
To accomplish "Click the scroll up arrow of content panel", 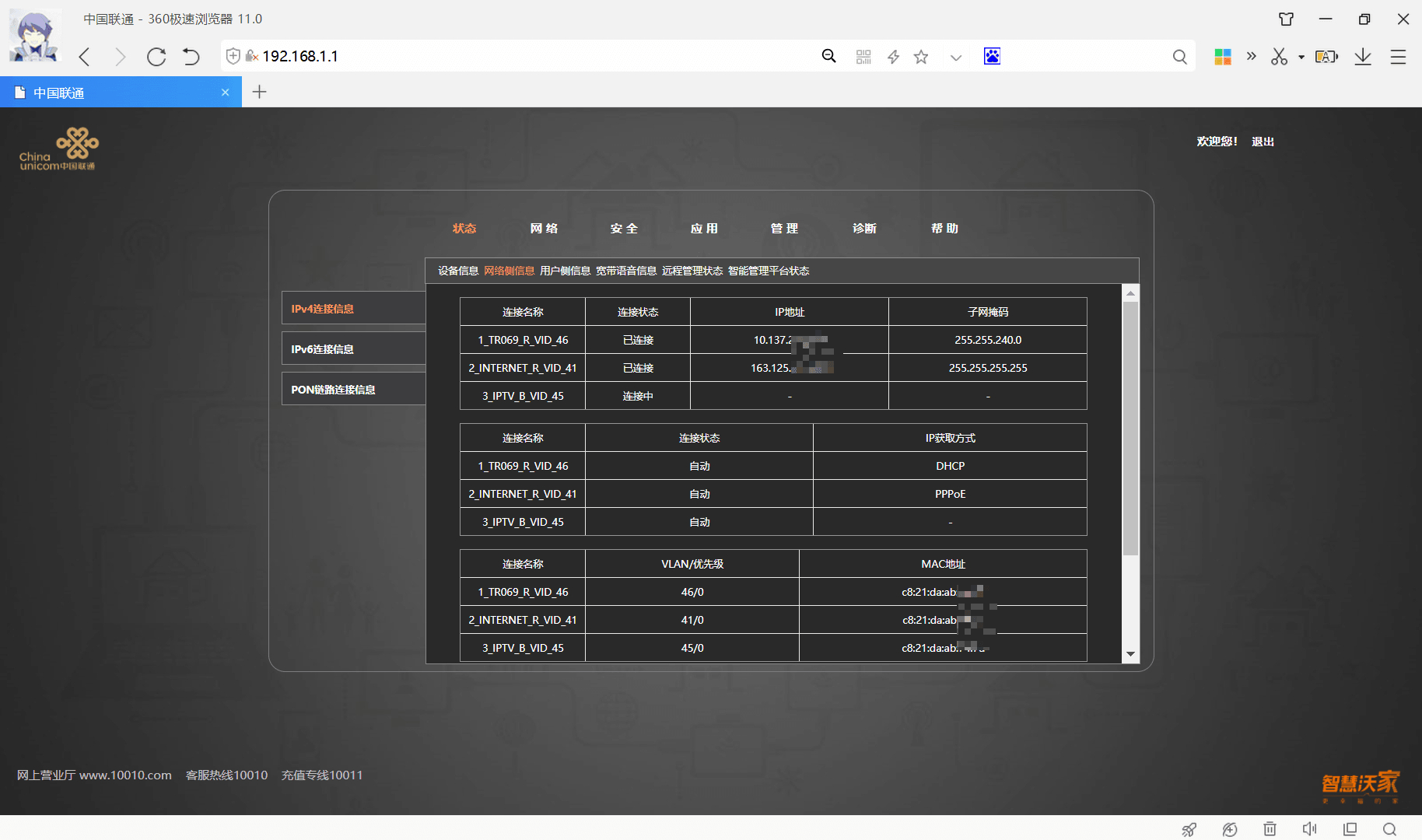I will [x=1131, y=292].
